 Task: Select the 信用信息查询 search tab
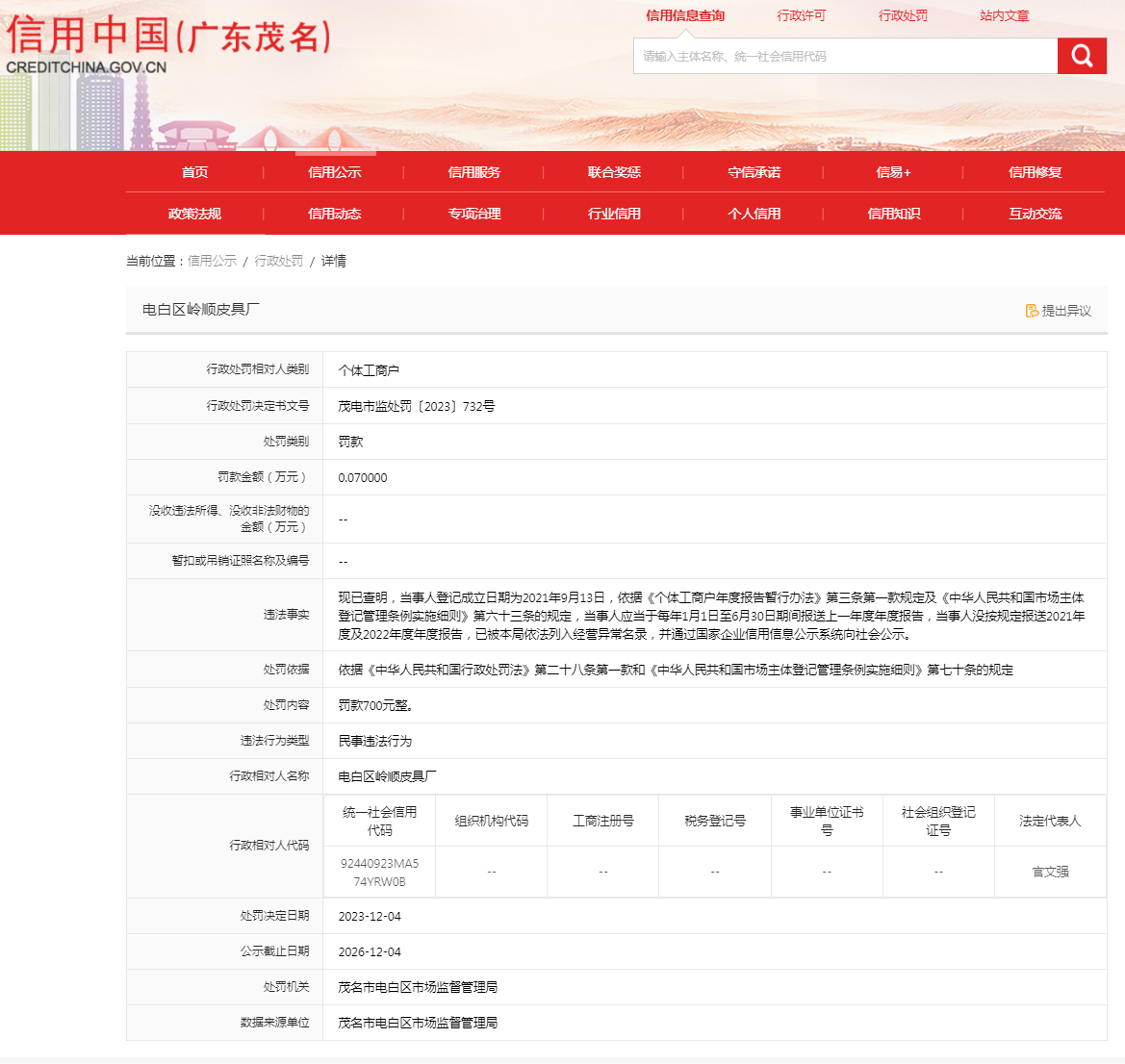pos(685,15)
